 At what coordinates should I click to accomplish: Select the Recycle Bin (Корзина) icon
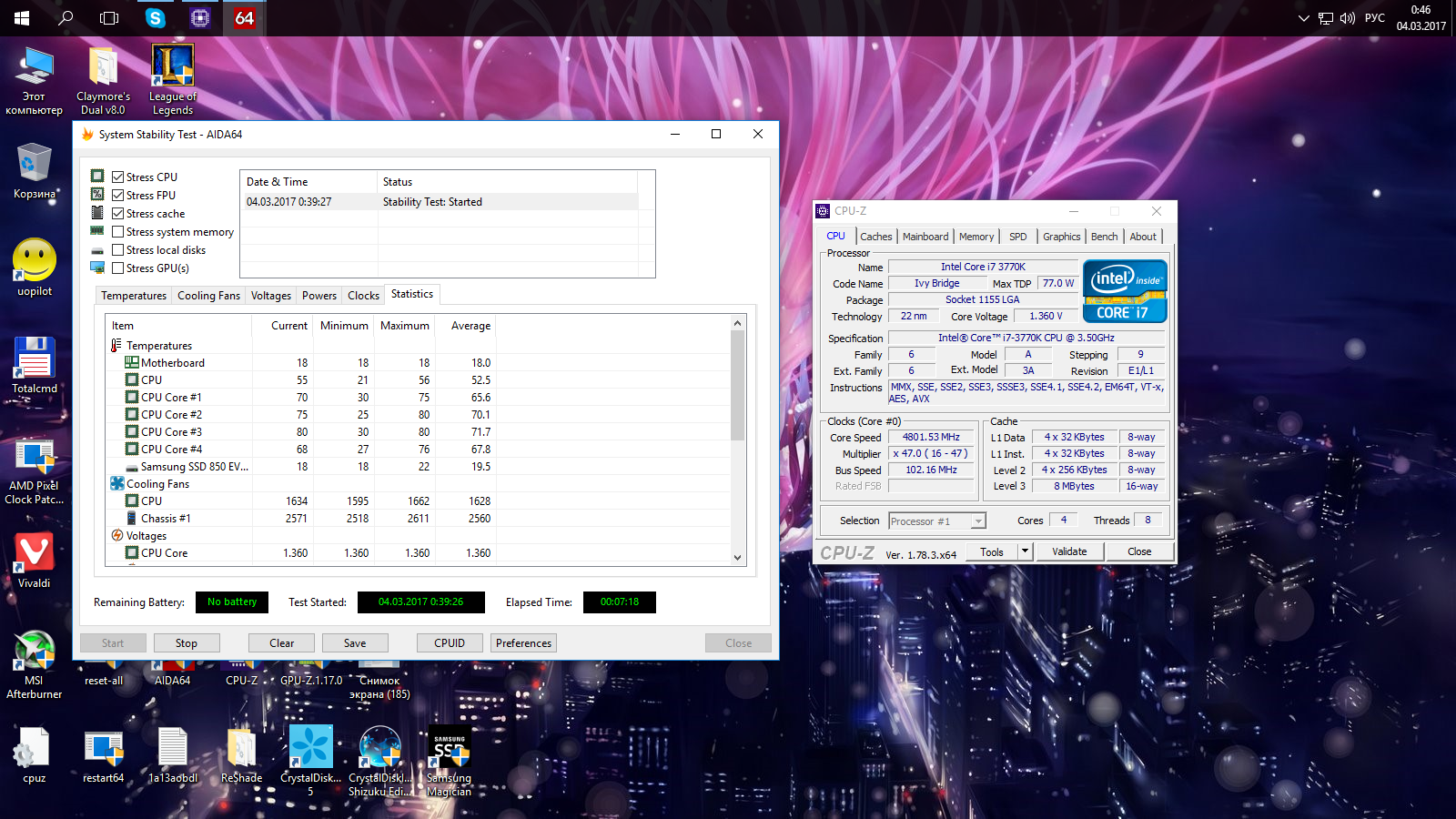[34, 171]
